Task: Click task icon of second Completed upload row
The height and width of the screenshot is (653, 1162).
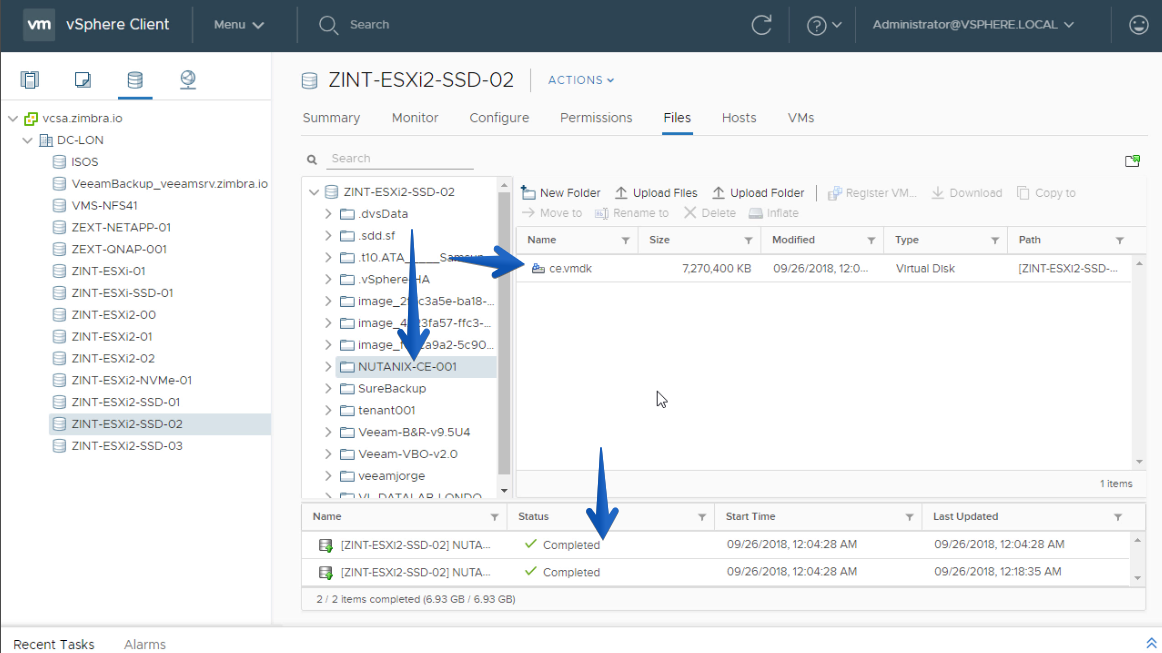Action: (x=325, y=572)
